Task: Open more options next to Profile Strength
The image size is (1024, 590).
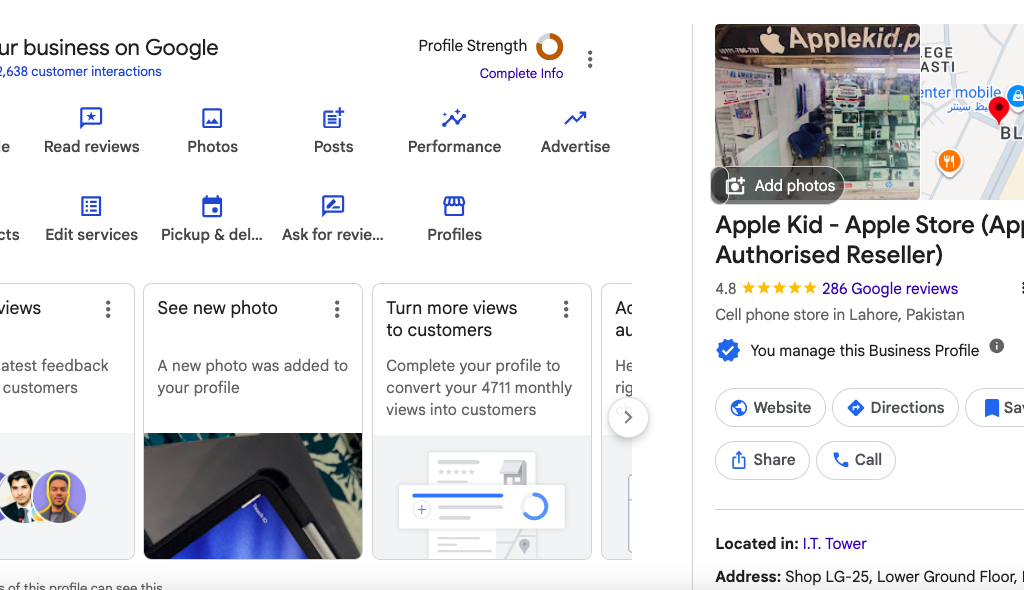Action: (x=590, y=59)
